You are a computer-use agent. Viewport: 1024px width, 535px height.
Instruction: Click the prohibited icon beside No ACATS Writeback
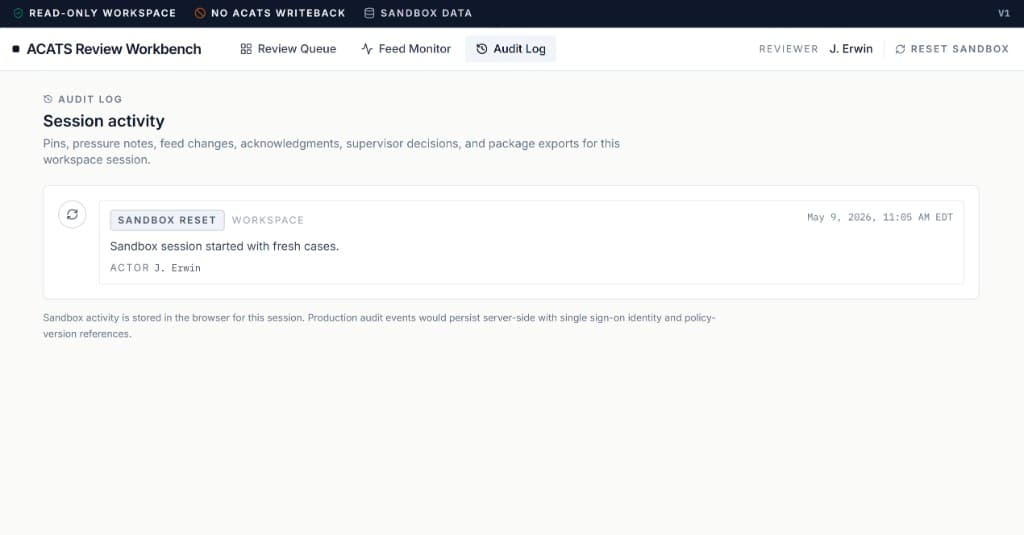(x=200, y=13)
